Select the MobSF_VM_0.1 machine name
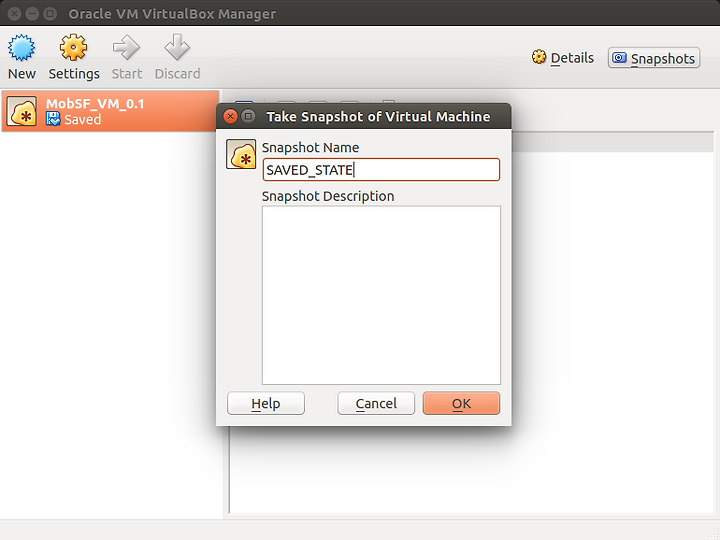This screenshot has width=720, height=540. [95, 104]
